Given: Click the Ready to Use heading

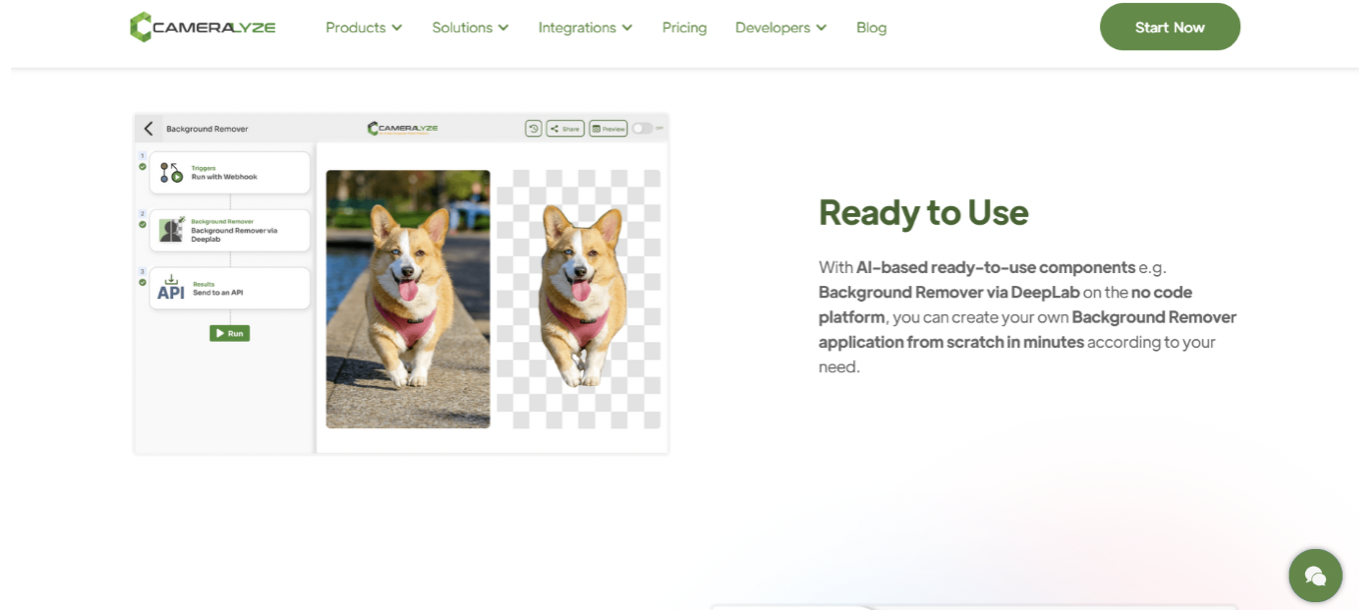Looking at the screenshot, I should tap(923, 212).
